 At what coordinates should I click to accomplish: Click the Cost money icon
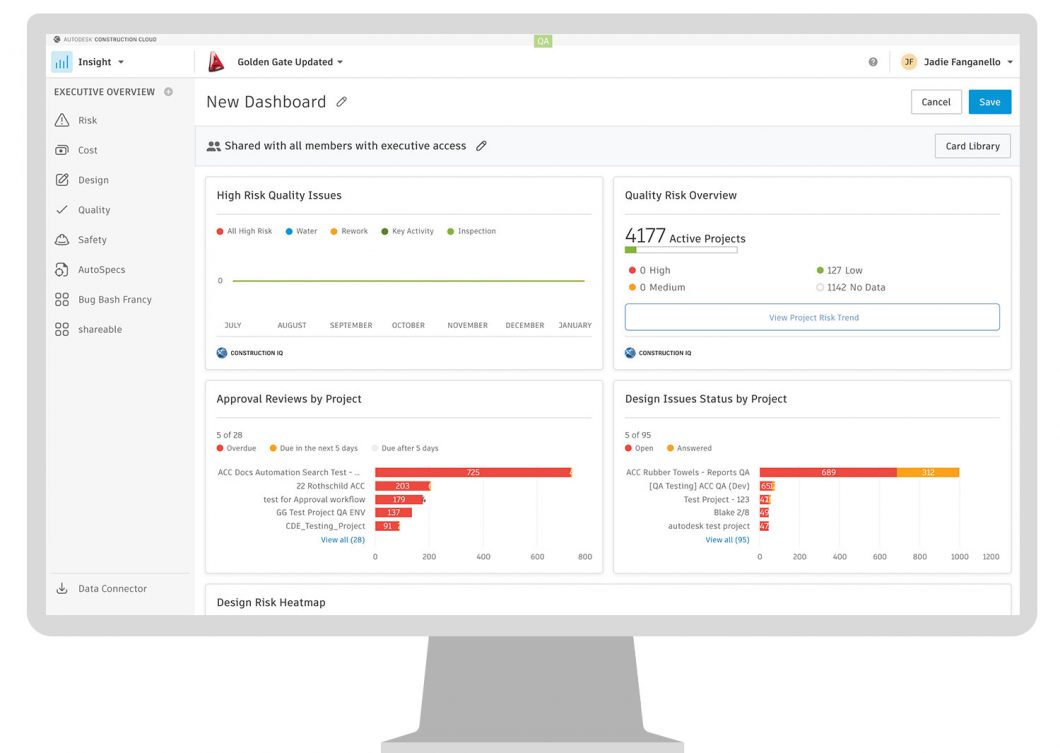[x=62, y=150]
